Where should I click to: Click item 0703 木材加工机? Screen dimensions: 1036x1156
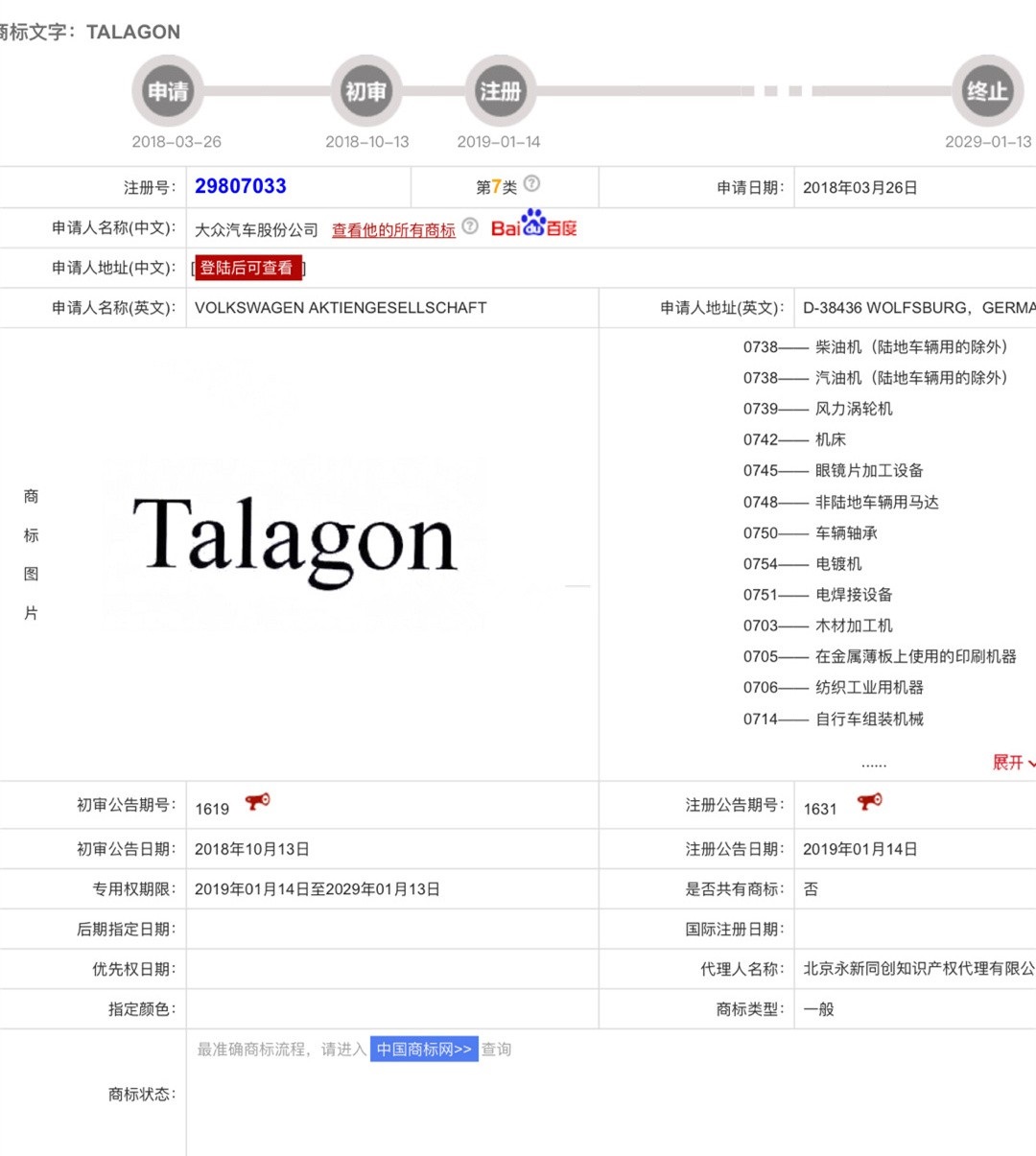[x=818, y=625]
